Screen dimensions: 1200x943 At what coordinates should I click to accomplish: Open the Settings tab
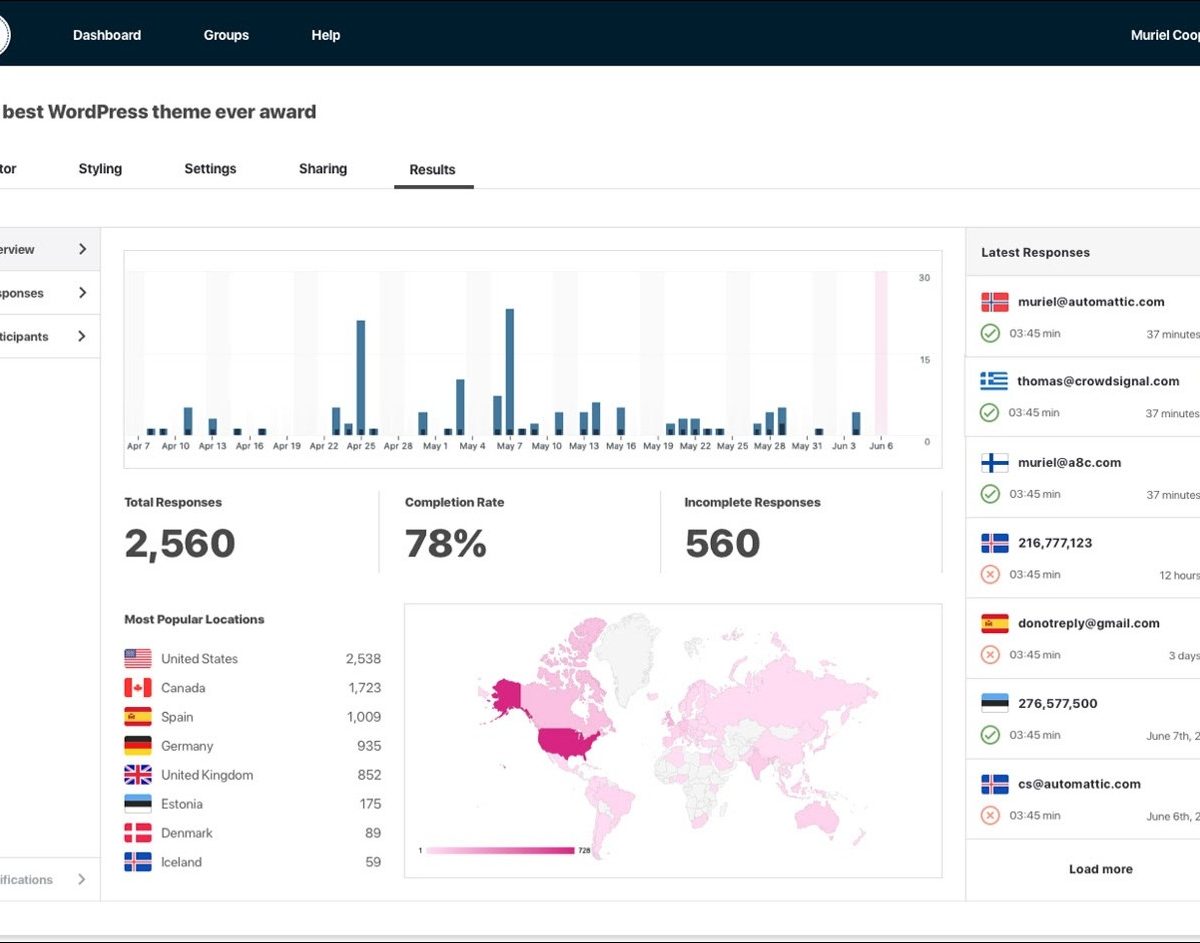coord(210,169)
